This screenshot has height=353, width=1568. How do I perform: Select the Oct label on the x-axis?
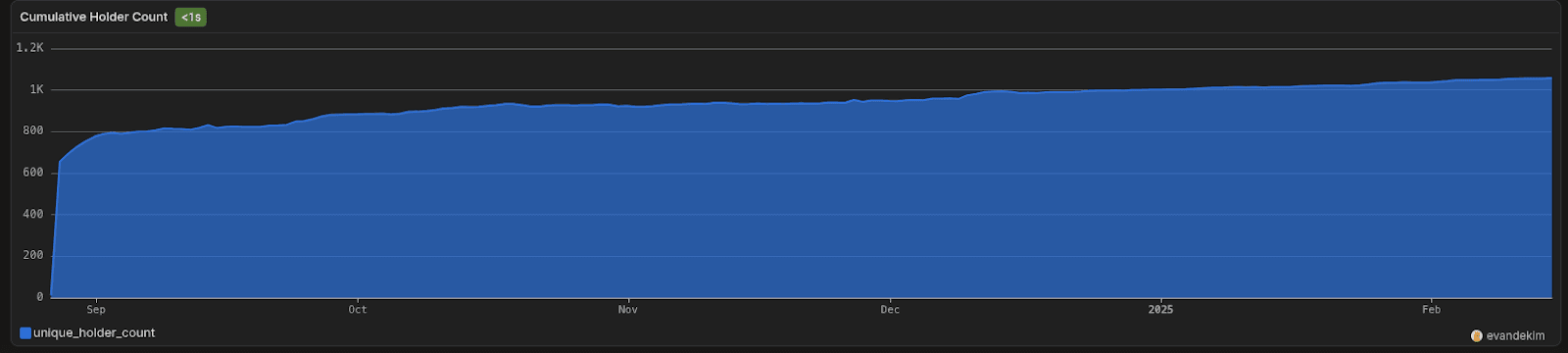coord(358,310)
